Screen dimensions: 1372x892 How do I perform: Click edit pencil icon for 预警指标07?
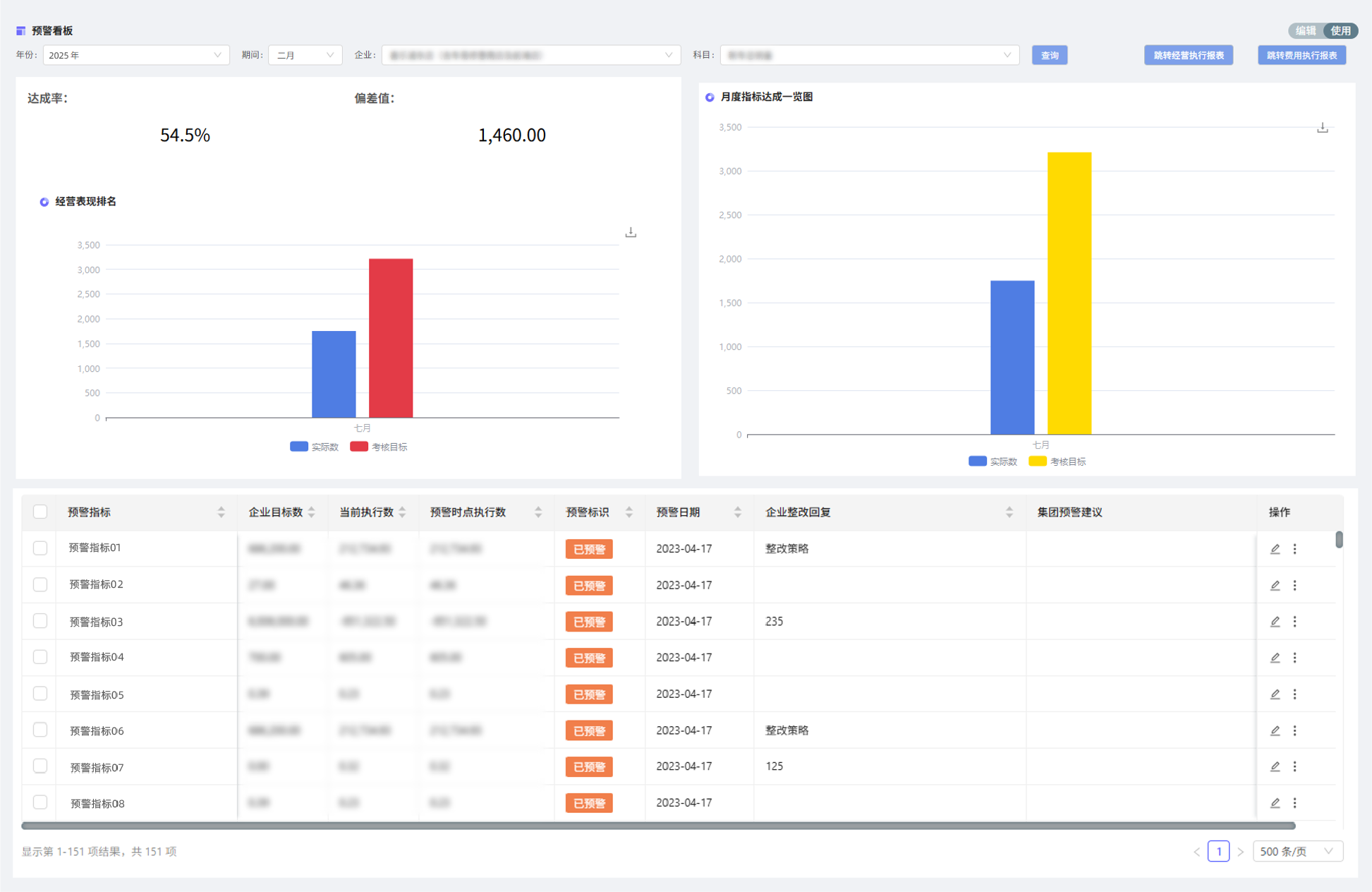(x=1275, y=766)
